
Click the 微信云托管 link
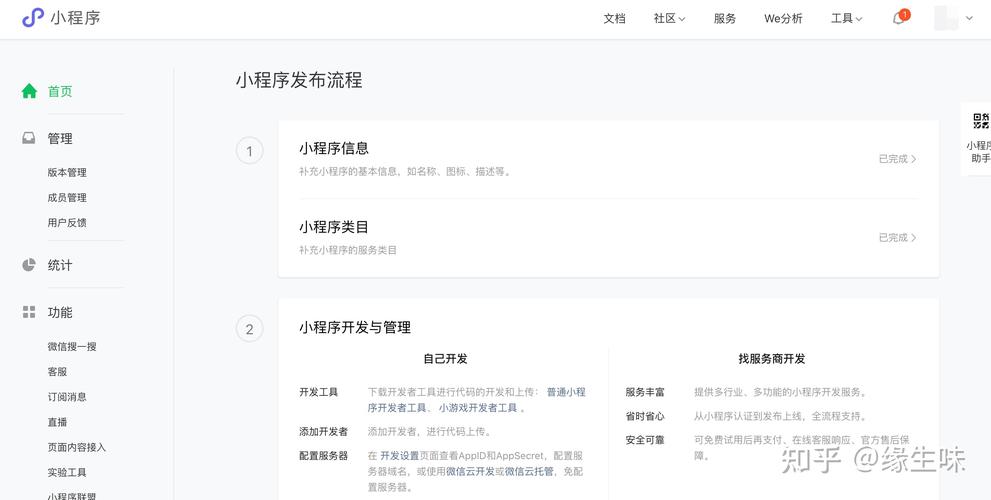[529, 472]
